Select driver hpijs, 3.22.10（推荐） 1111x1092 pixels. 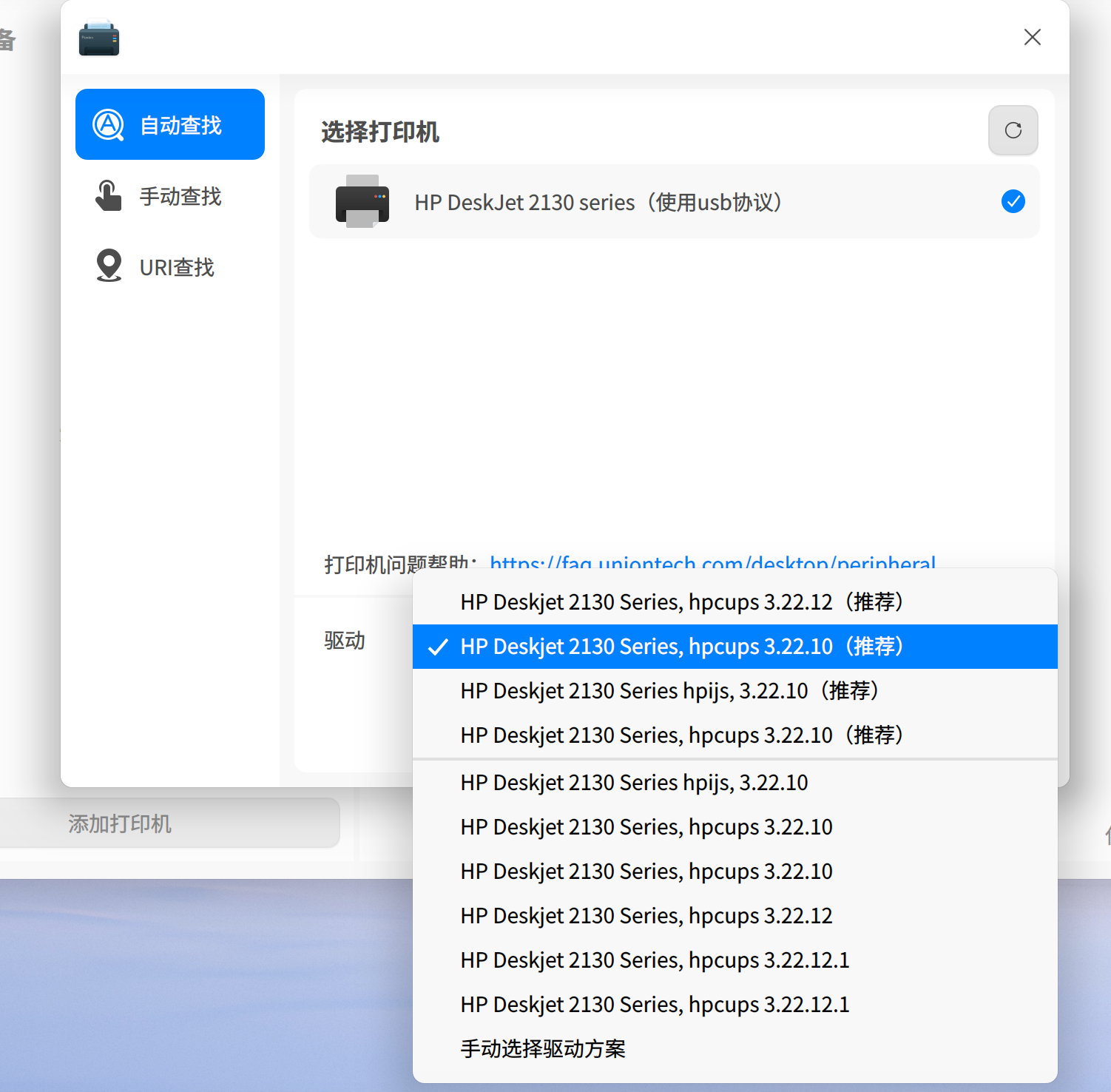[x=735, y=691]
